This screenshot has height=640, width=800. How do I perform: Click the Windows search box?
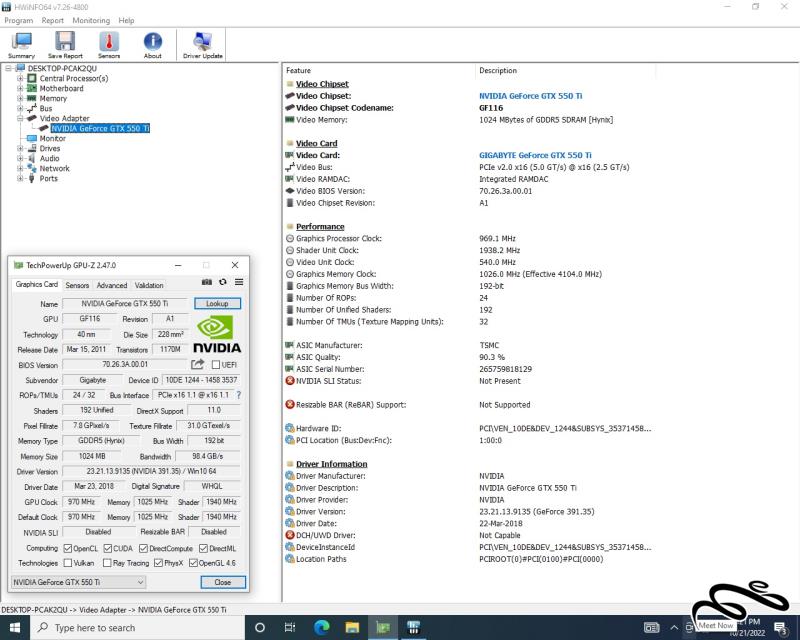138,627
